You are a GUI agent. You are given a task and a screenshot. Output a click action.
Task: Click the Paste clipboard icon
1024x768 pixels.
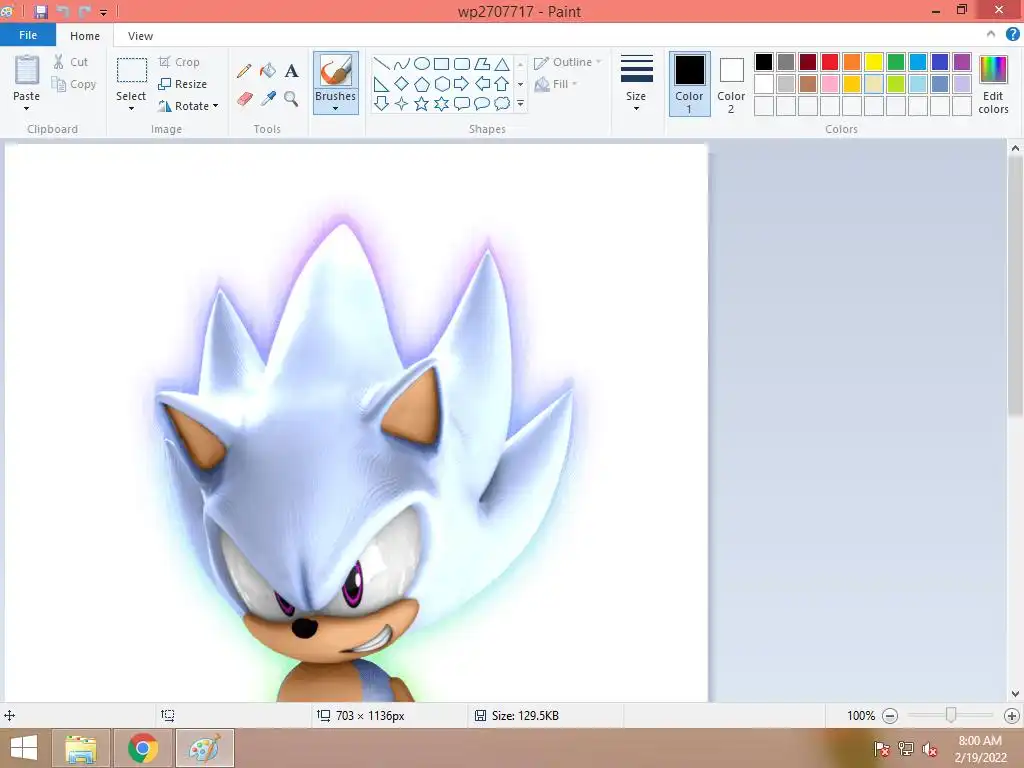tap(27, 70)
